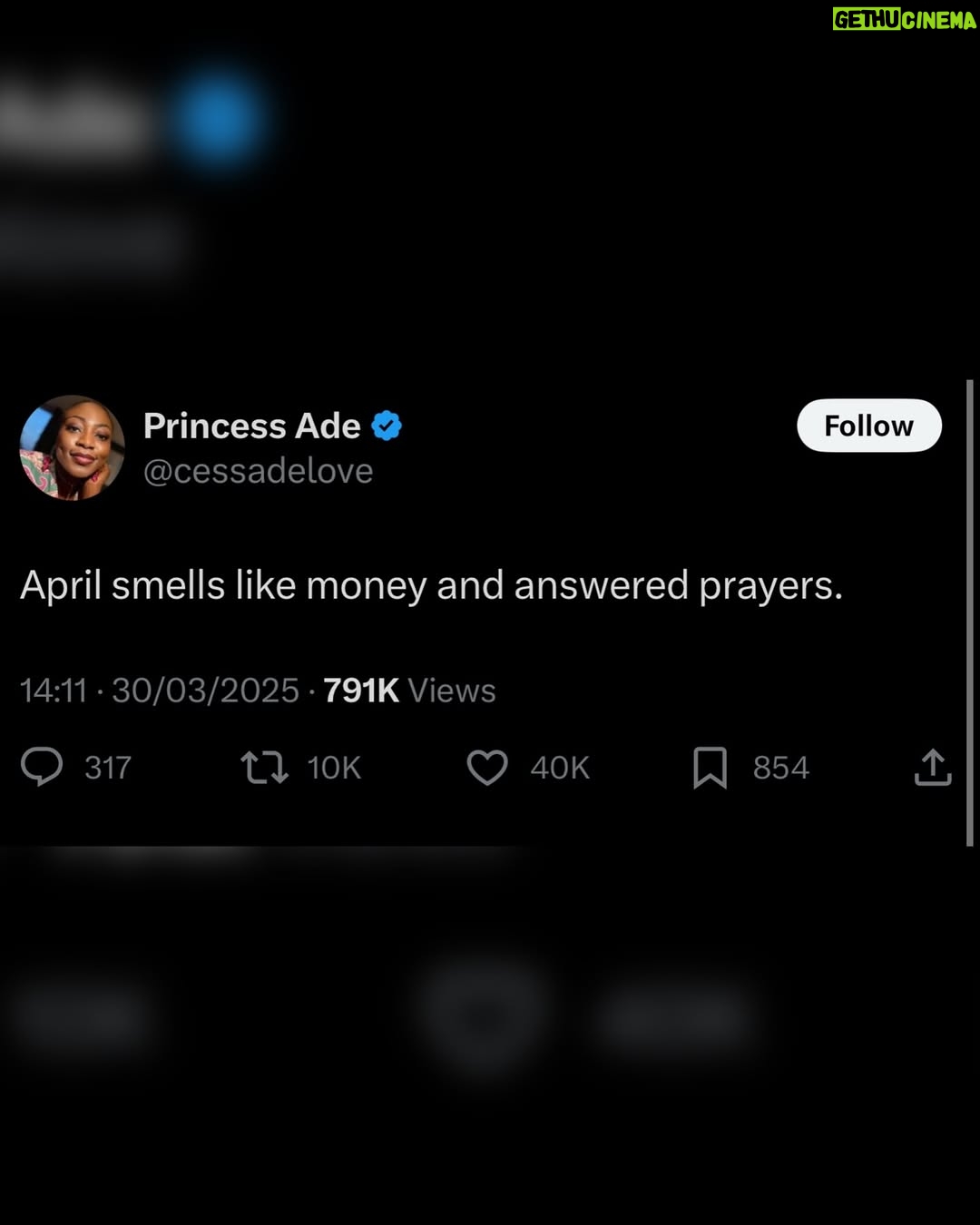Click the GETHU CINEMA watermark logo
Screen dimensions: 980x1225
(905, 19)
